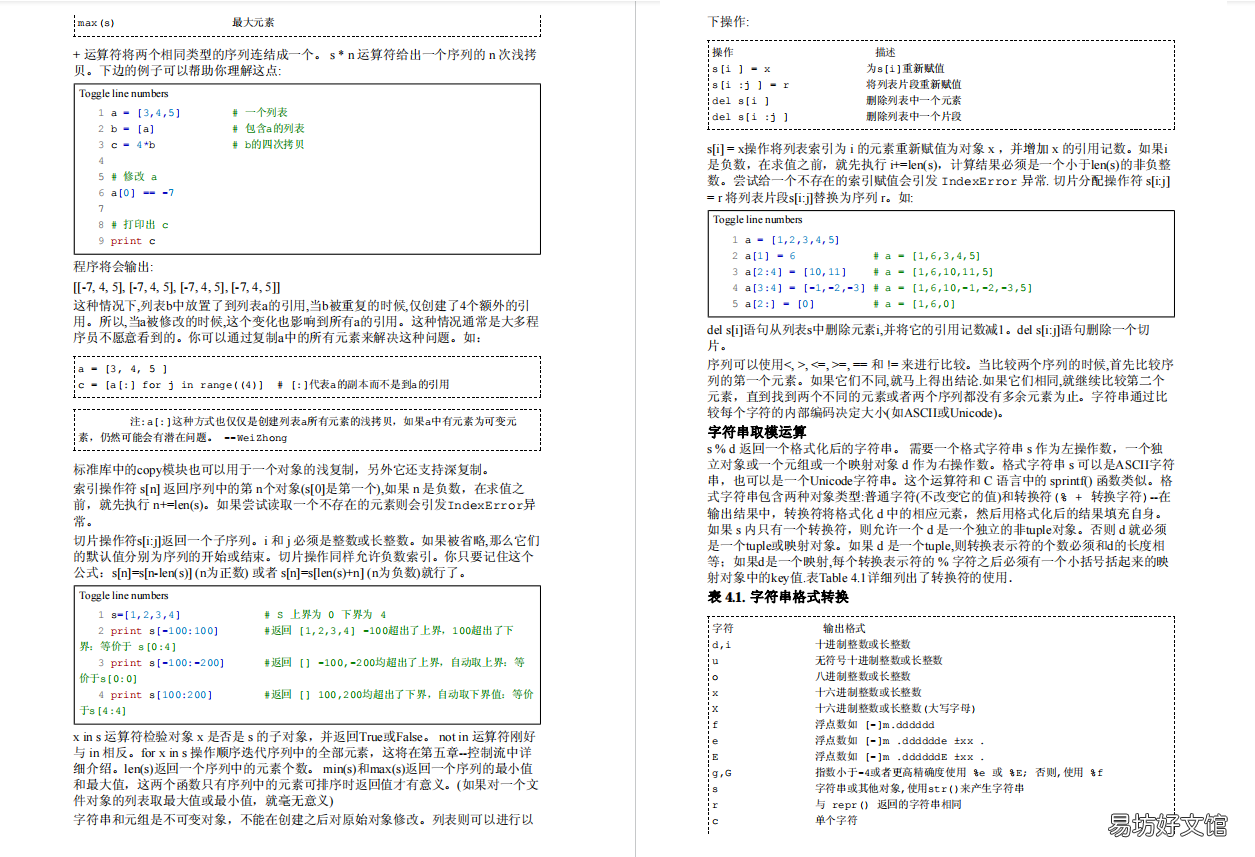
Task: Click the comment '# b的四次拷贝'
Action: [x=268, y=144]
